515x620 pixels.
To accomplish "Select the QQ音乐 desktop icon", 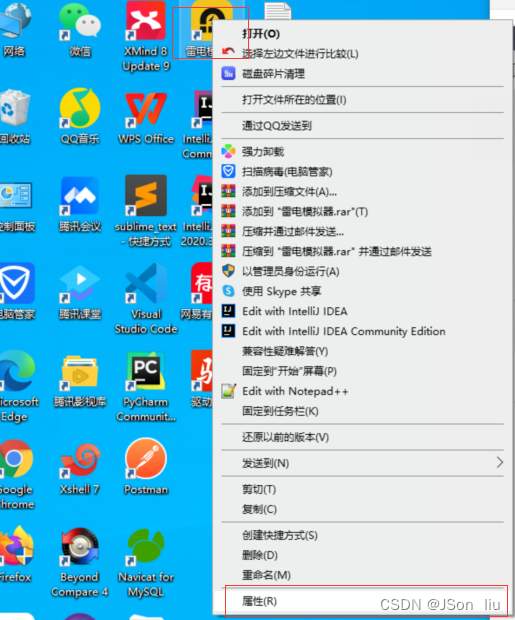I will (80, 108).
